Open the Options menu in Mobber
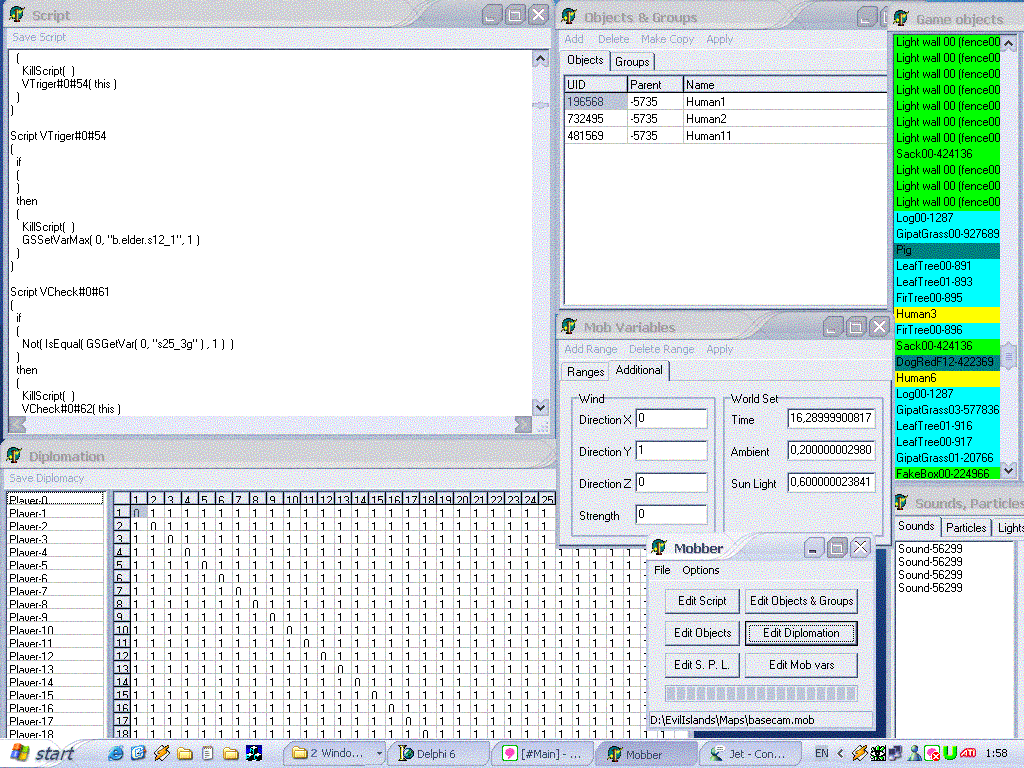 point(700,570)
